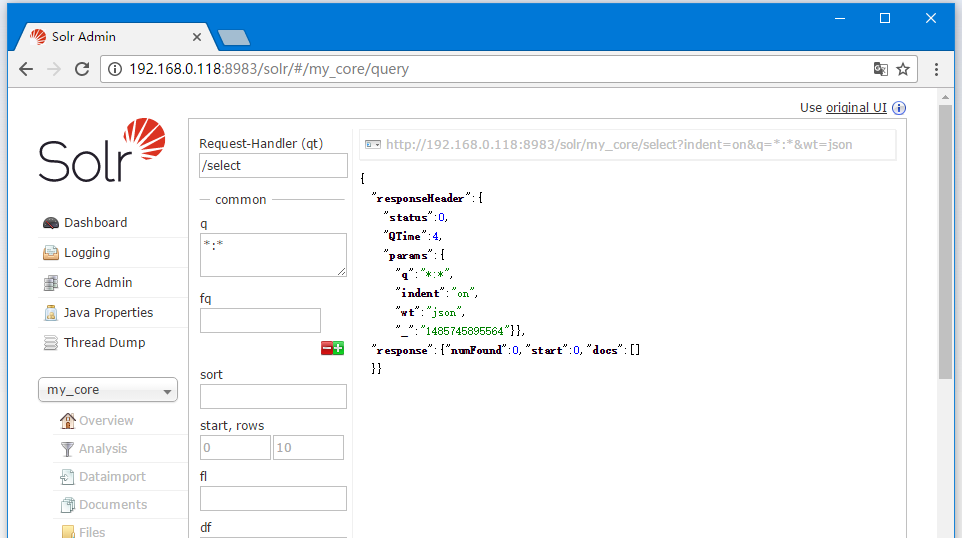Screen dimensions: 962x538
Task: Follow the original UI link
Action: pyautogui.click(x=856, y=108)
